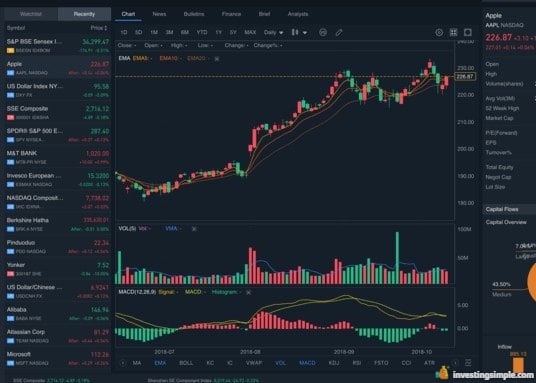Enable the ATR indicator
536x383 pixels.
coord(429,363)
